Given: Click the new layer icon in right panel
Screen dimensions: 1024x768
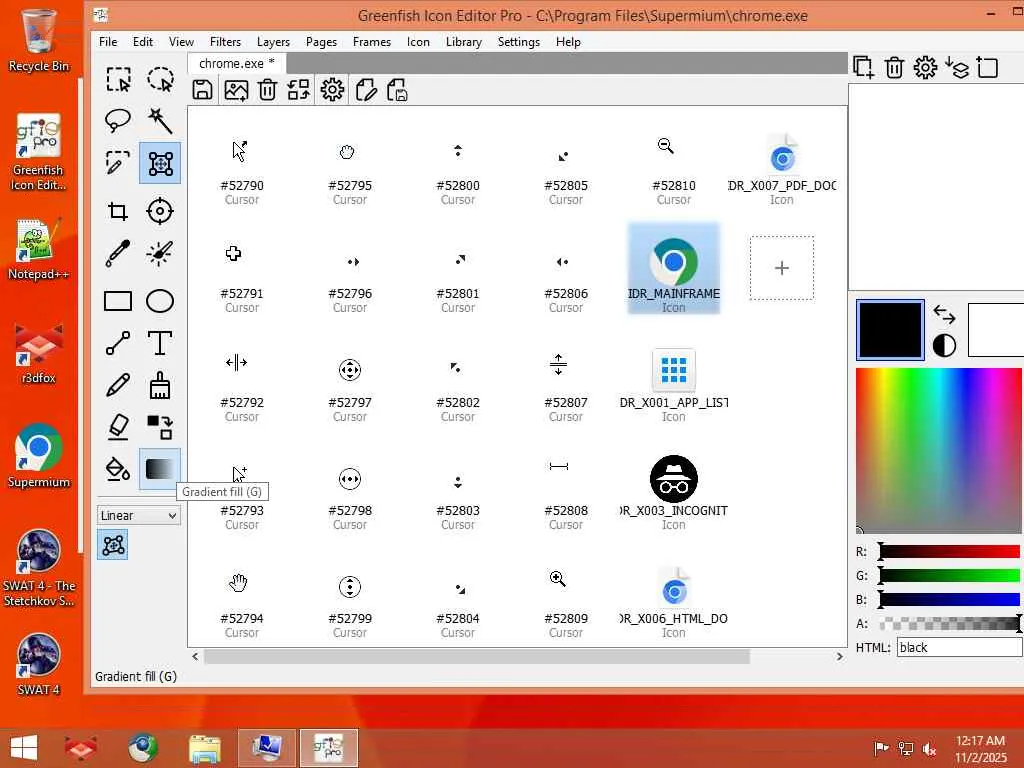Looking at the screenshot, I should coord(863,67).
